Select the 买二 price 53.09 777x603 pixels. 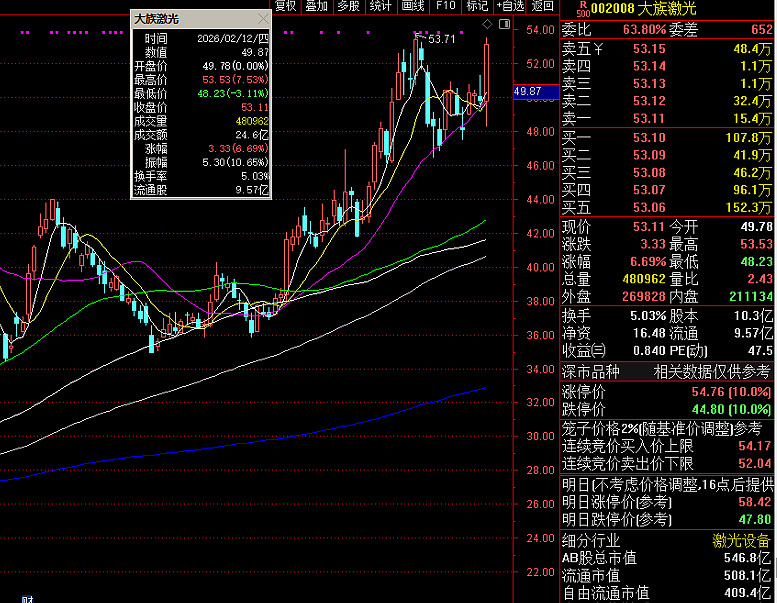pos(649,155)
